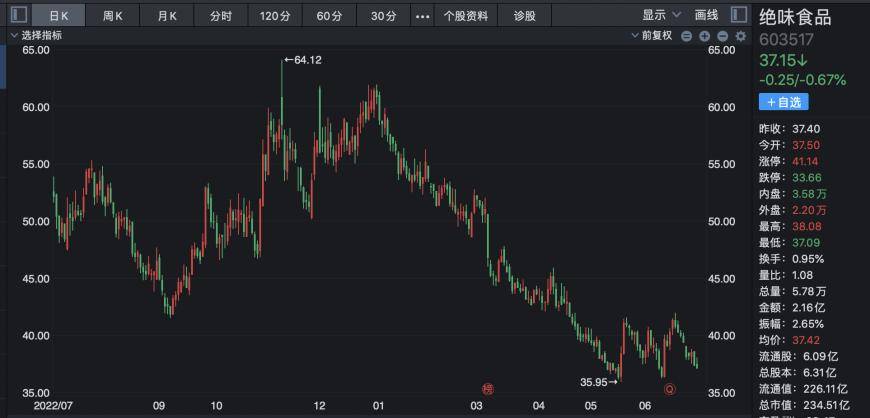Zoom in chart with plus icon
The image size is (870, 418).
click(x=705, y=37)
